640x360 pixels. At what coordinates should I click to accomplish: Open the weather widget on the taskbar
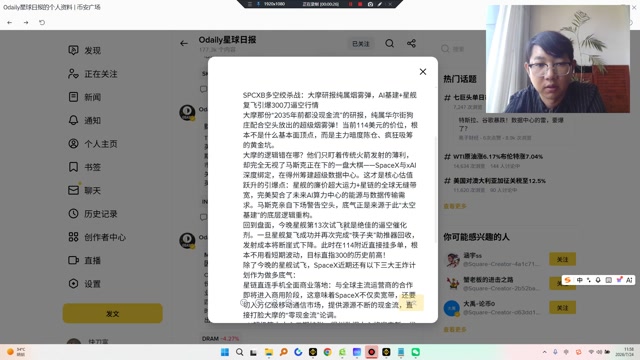coord(16,352)
